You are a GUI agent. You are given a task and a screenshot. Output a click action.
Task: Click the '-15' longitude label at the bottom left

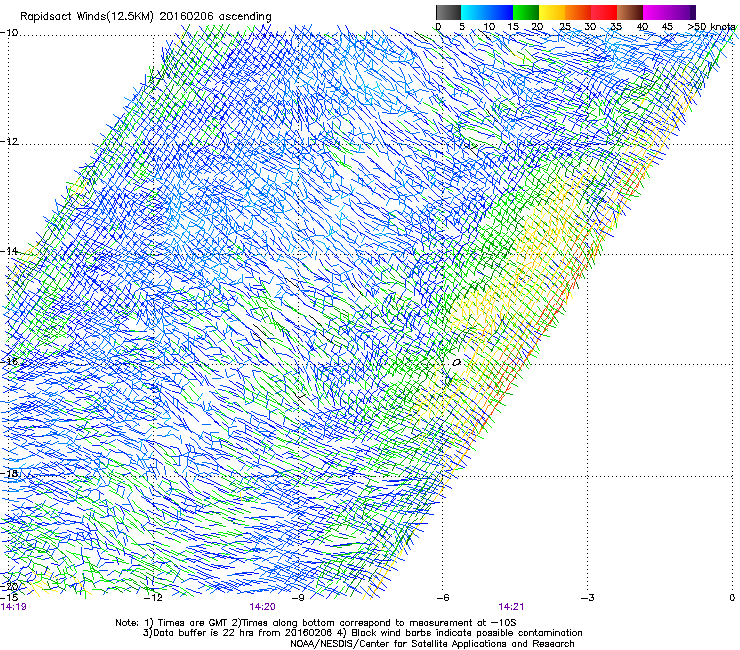click(x=9, y=598)
